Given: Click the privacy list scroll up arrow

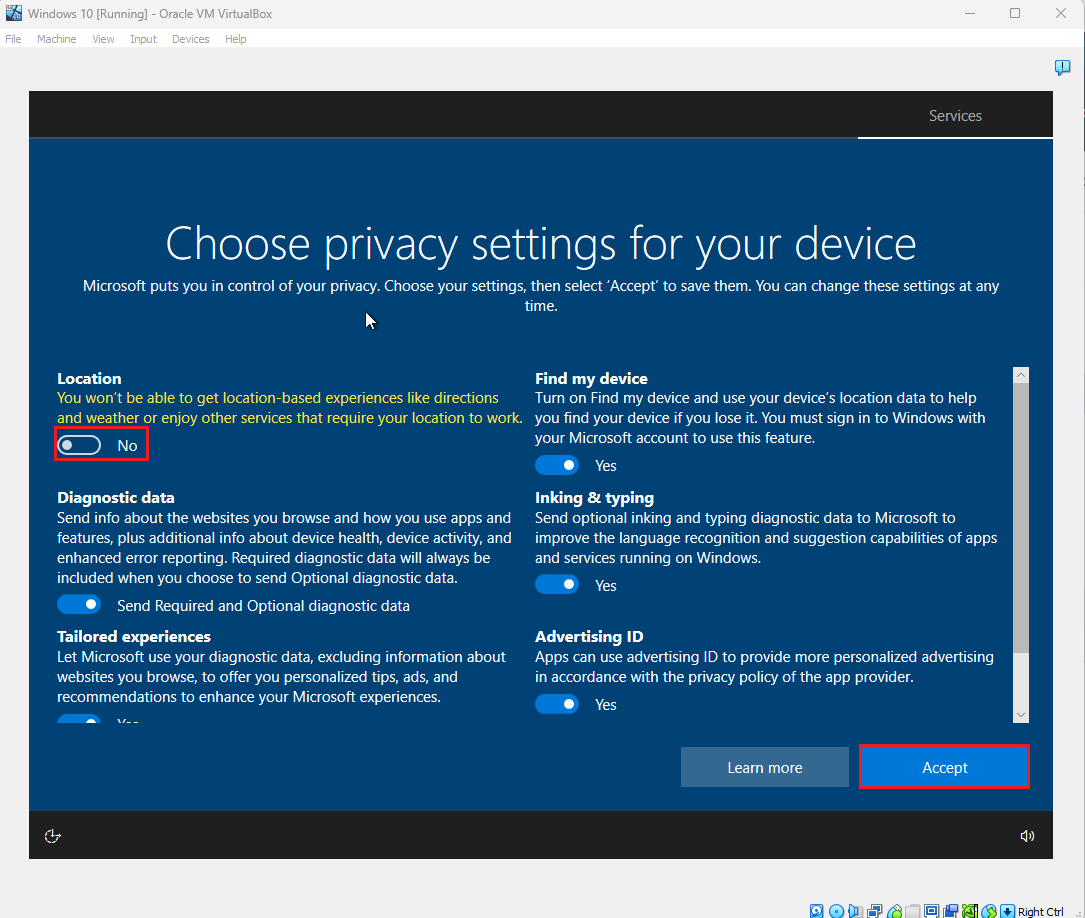Looking at the screenshot, I should pyautogui.click(x=1021, y=375).
